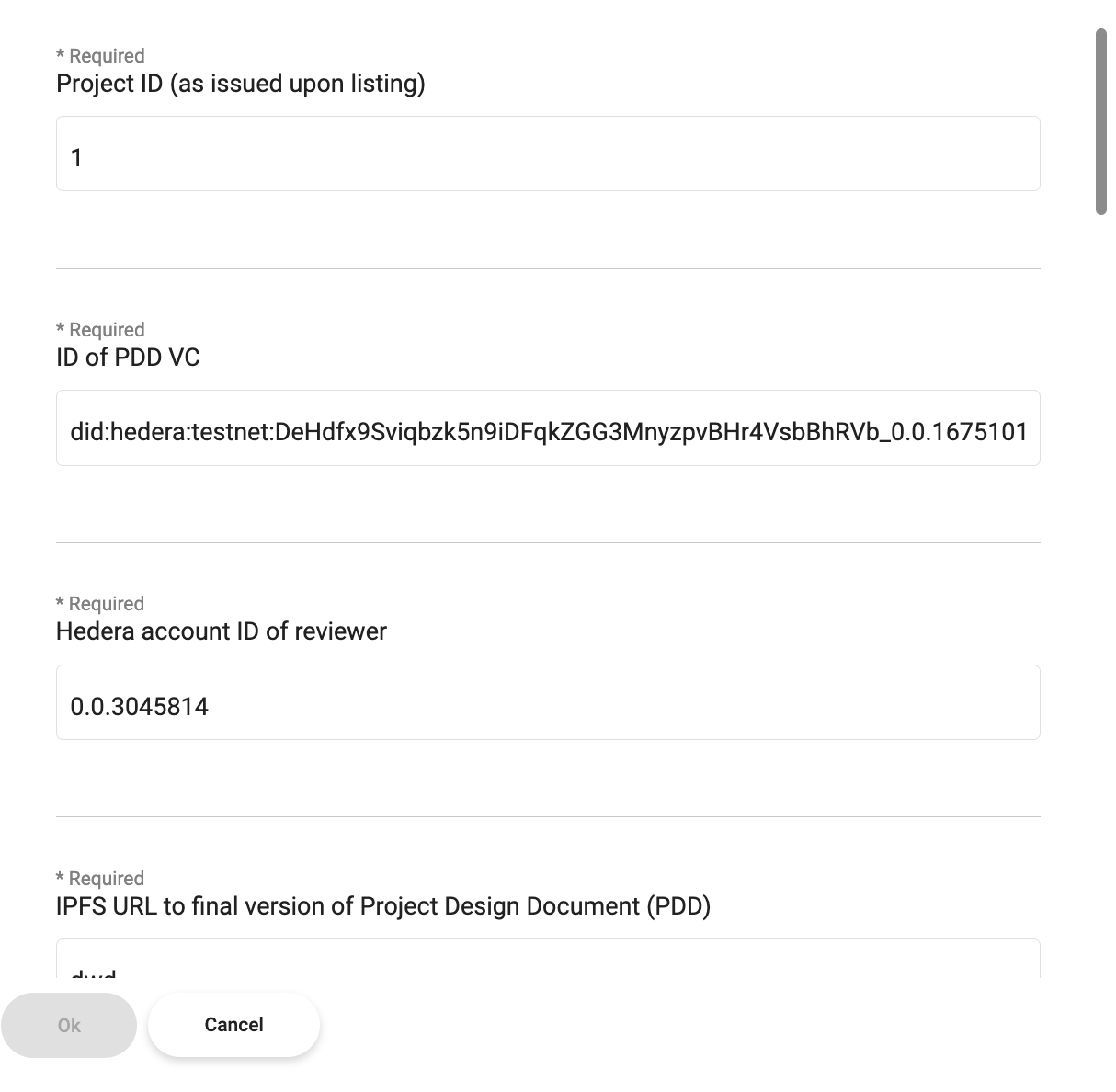Click the "ID of PDD VC" label

[x=128, y=358]
